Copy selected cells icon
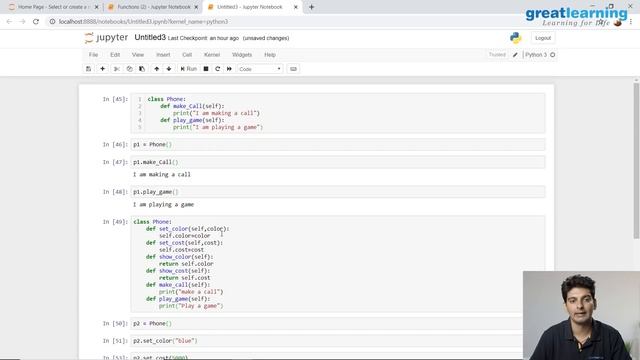 tap(129, 69)
